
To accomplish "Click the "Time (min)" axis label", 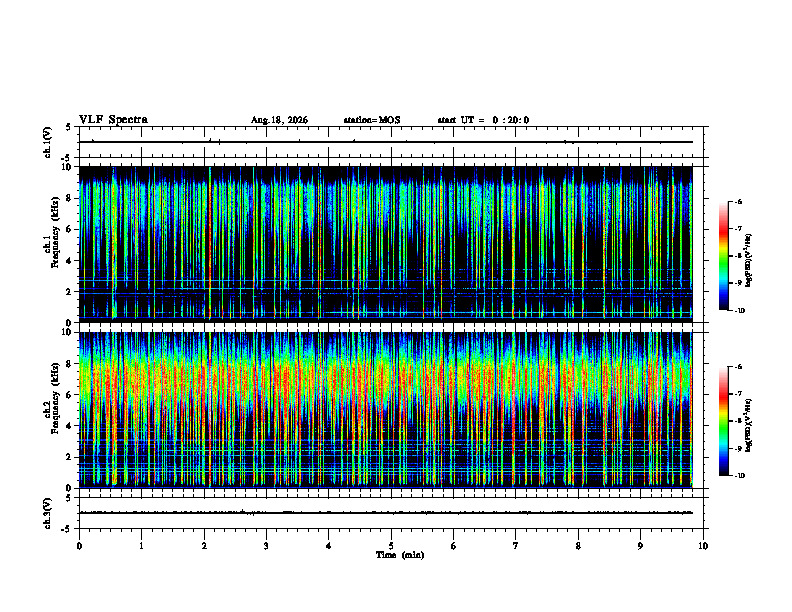I will [400, 555].
